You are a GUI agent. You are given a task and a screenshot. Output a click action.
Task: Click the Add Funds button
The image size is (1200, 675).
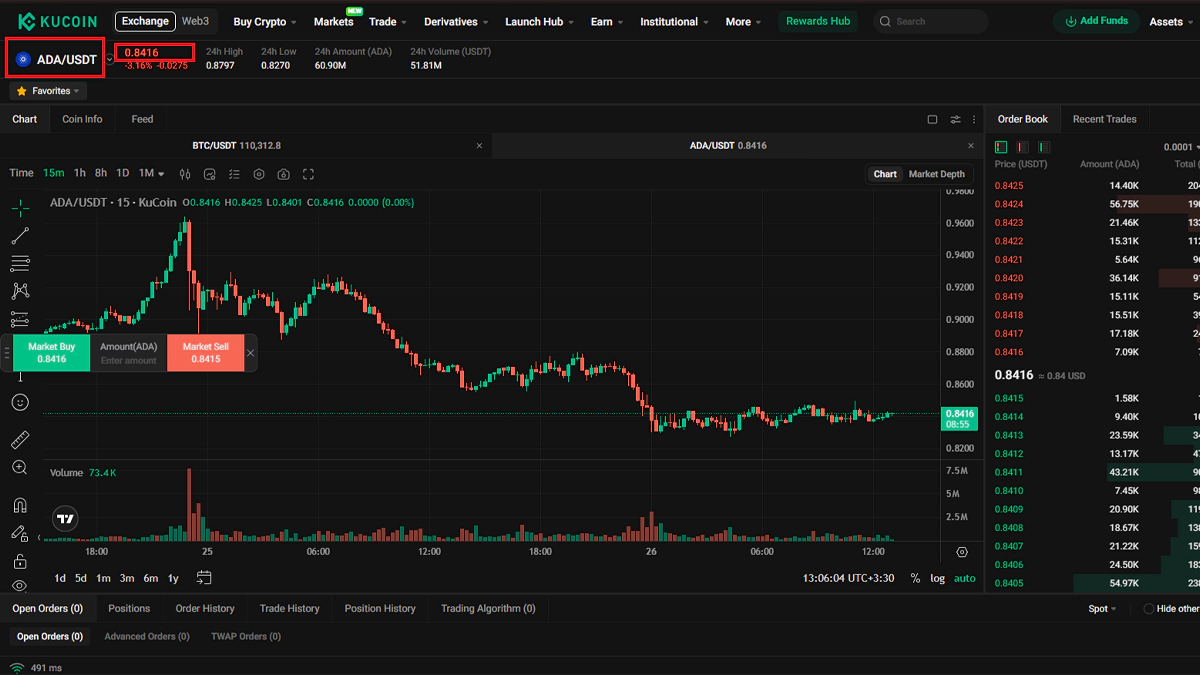click(x=1097, y=21)
